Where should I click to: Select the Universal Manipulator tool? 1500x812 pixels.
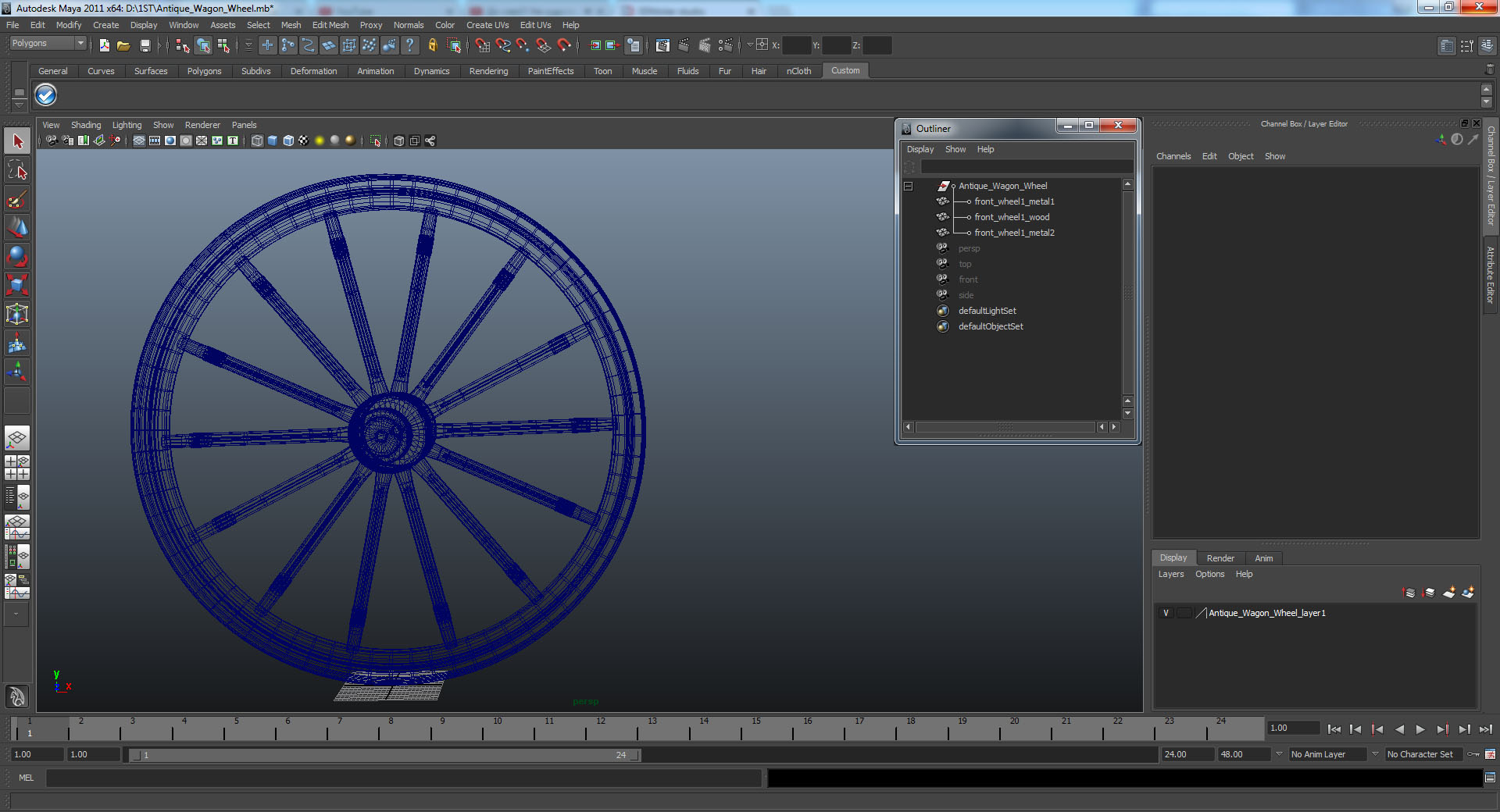[17, 314]
